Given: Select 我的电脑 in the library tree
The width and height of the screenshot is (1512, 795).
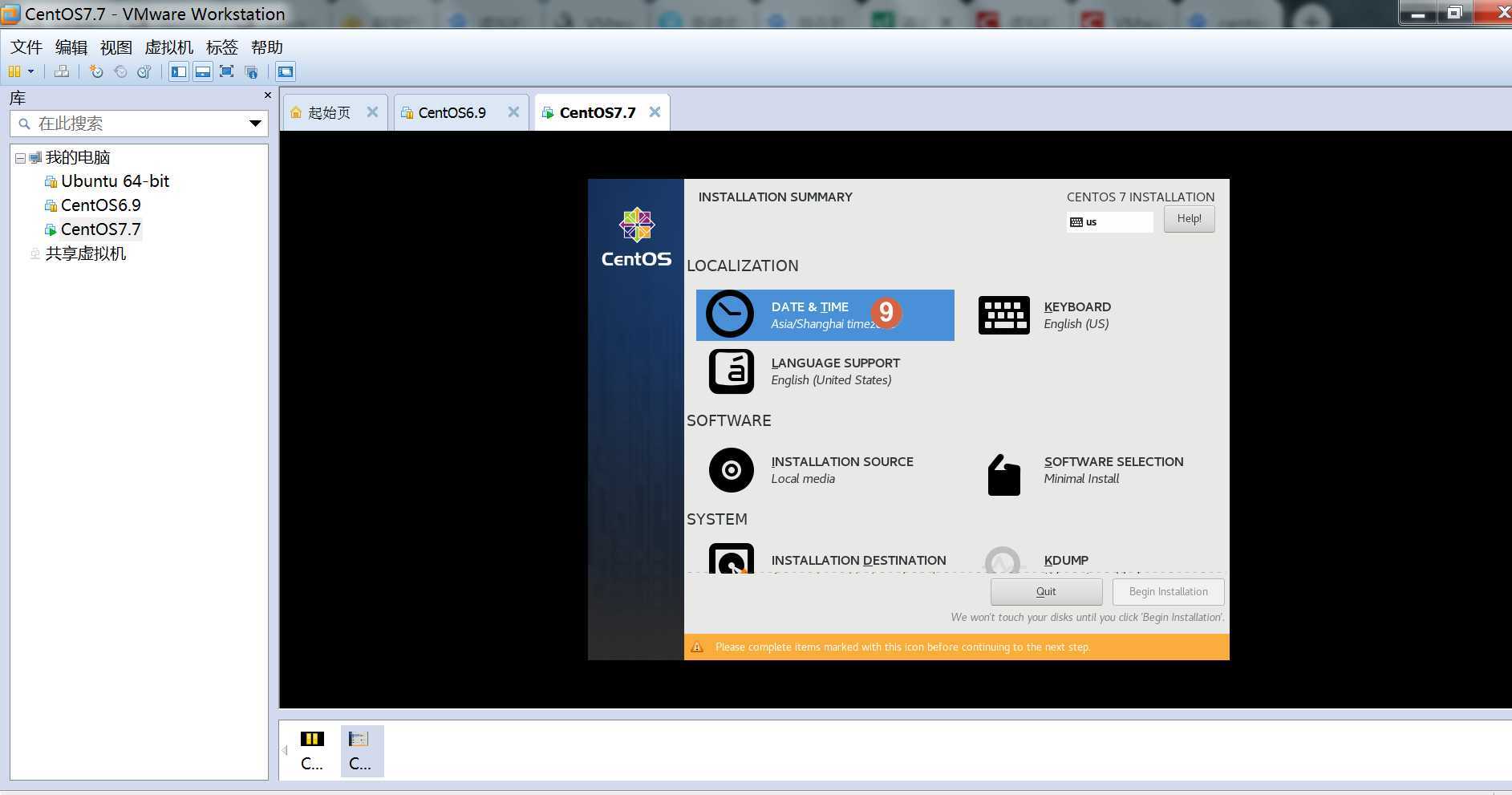Looking at the screenshot, I should (x=77, y=157).
